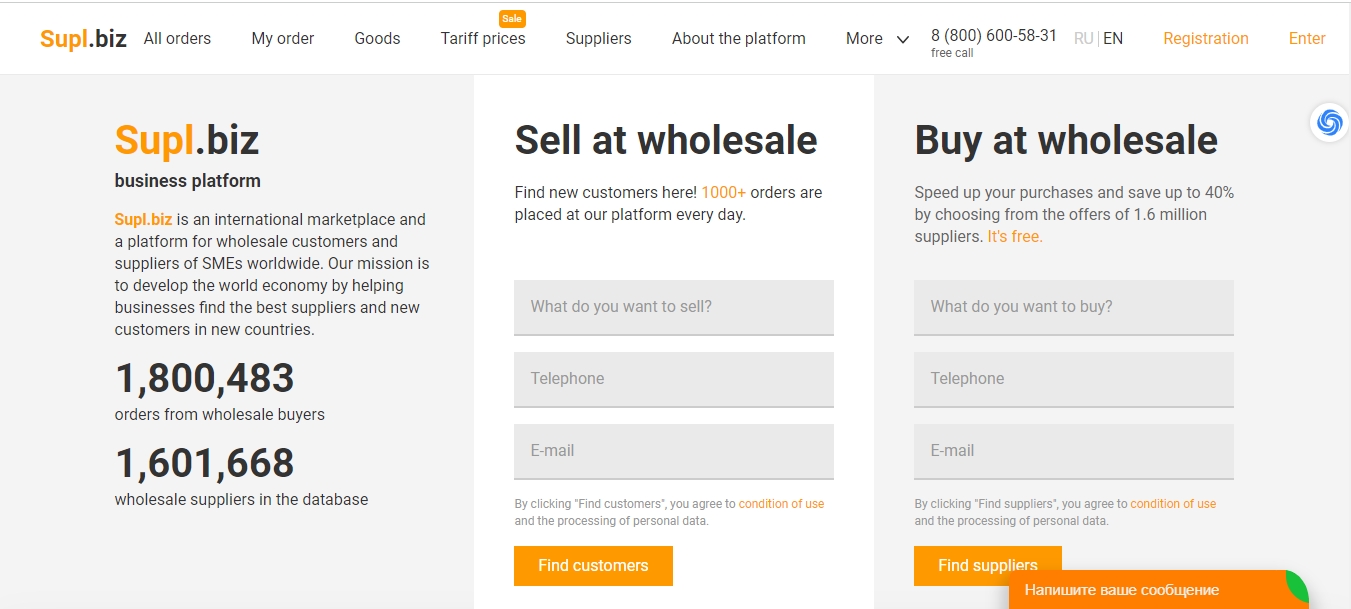Open the All orders menu item
Screen dimensions: 1351x609
pyautogui.click(x=177, y=38)
